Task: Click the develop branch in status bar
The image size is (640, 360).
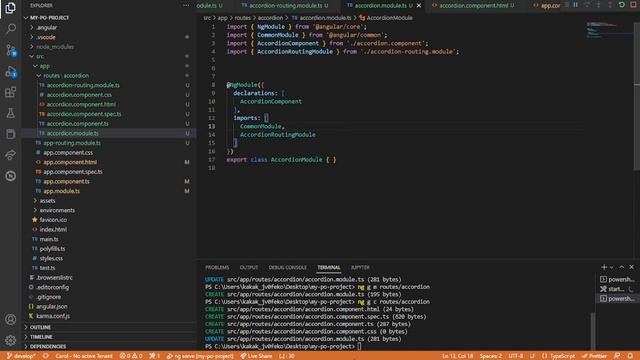Action: tap(21, 356)
